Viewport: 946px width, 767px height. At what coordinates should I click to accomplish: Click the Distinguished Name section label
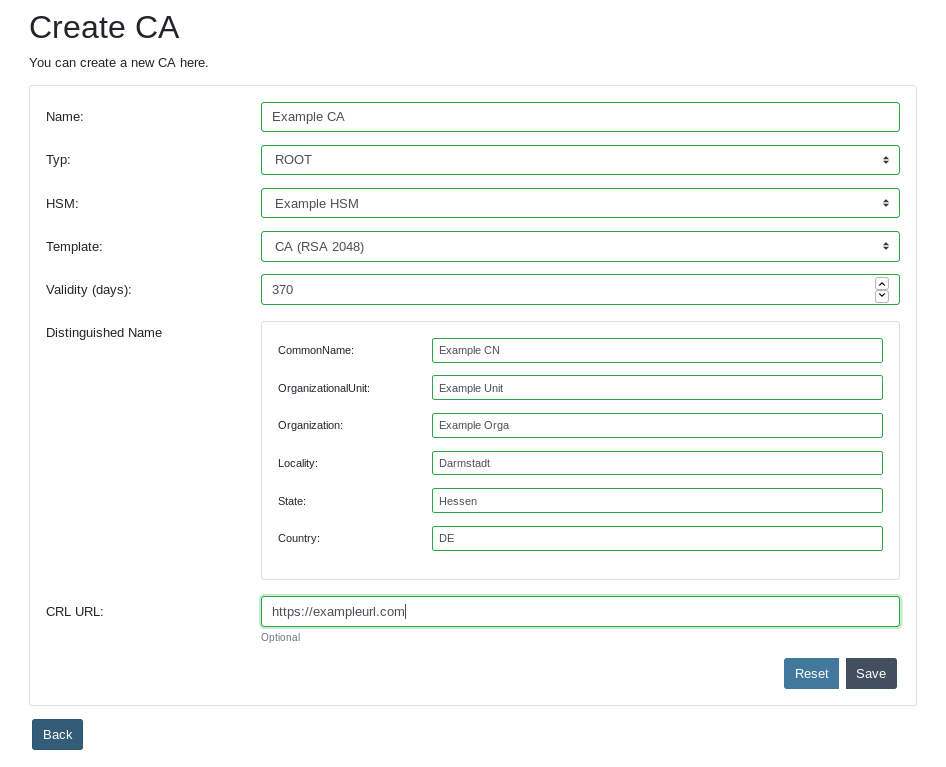point(103,333)
